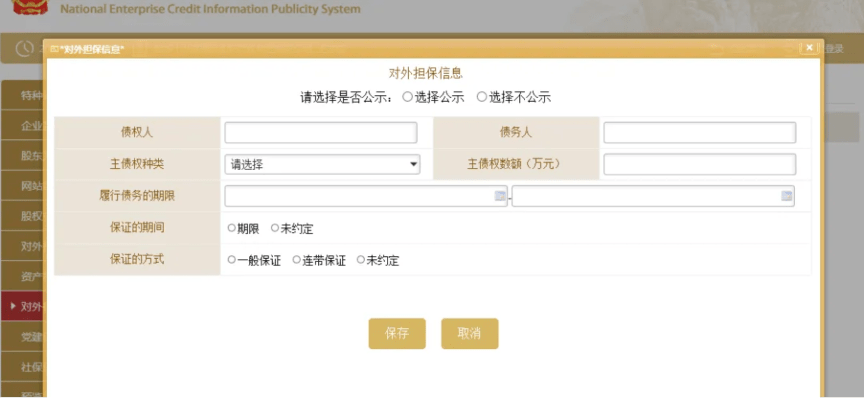Click the national emblem logo
This screenshot has height=398, width=864.
pos(30,7)
